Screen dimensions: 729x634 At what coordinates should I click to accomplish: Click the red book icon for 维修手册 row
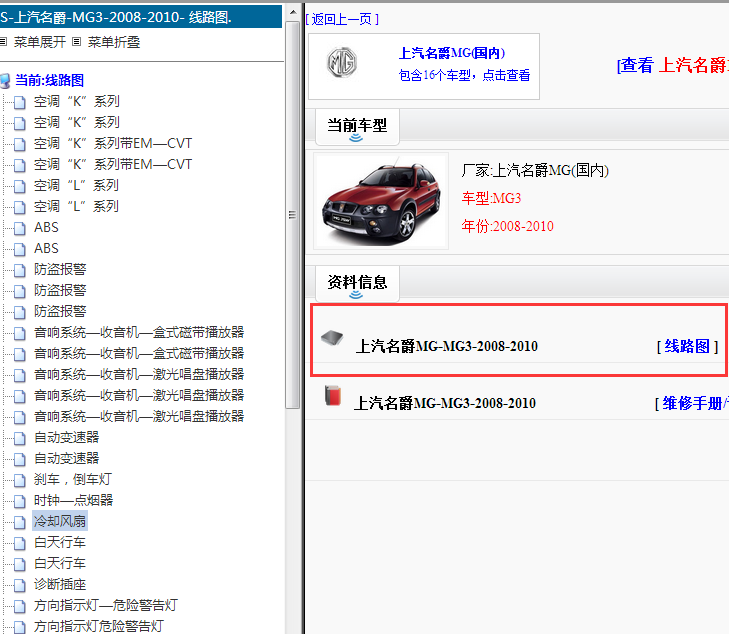333,396
